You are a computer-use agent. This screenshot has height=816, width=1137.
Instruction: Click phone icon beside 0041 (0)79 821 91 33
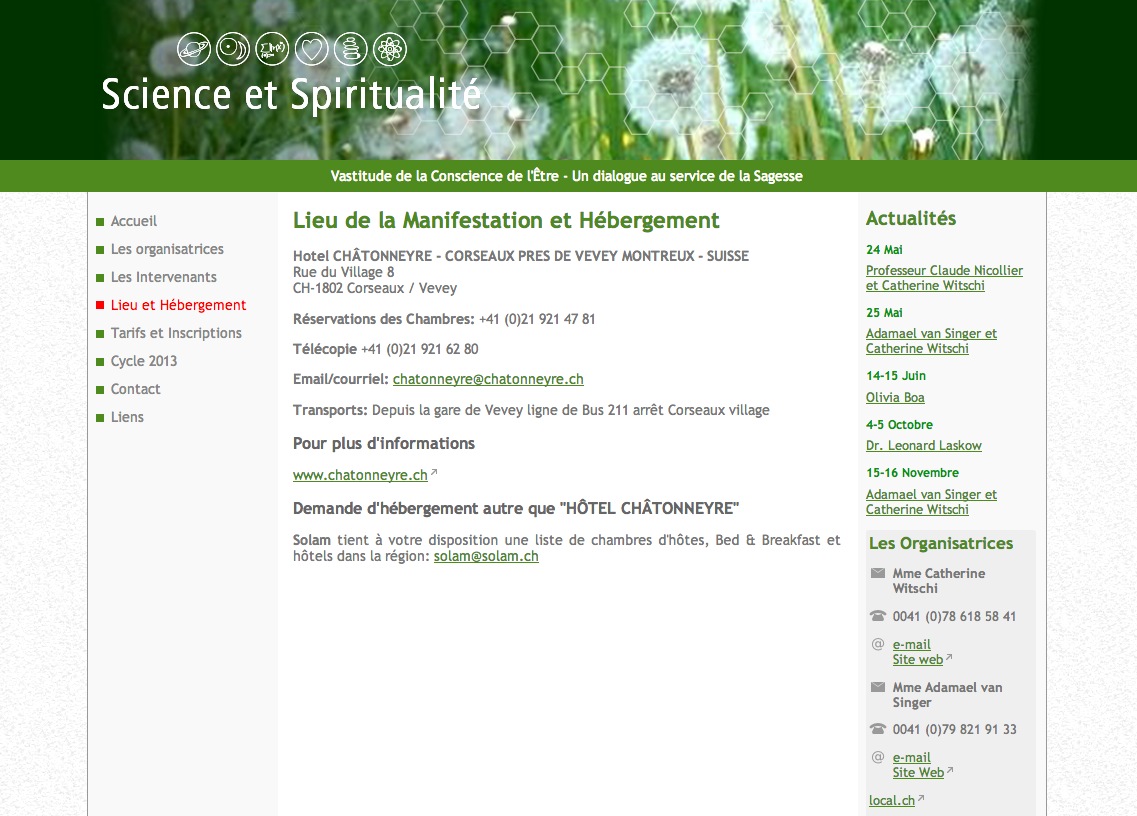[x=877, y=729]
